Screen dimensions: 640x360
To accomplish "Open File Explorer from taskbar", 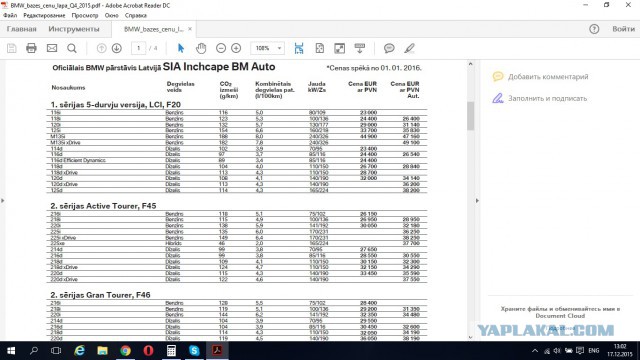I will (102, 351).
